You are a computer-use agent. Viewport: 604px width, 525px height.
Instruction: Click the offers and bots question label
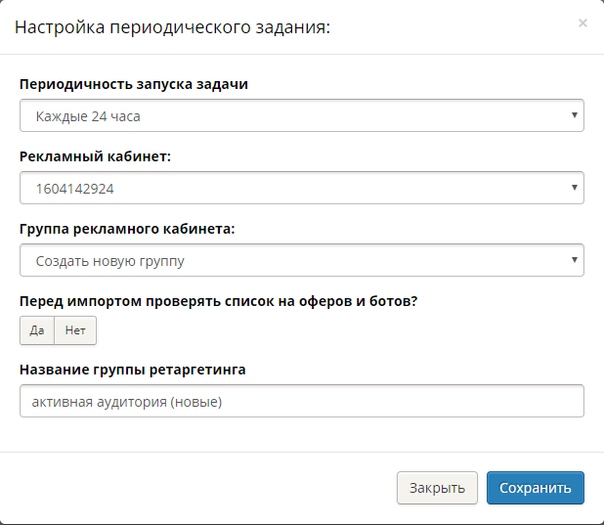(x=218, y=299)
